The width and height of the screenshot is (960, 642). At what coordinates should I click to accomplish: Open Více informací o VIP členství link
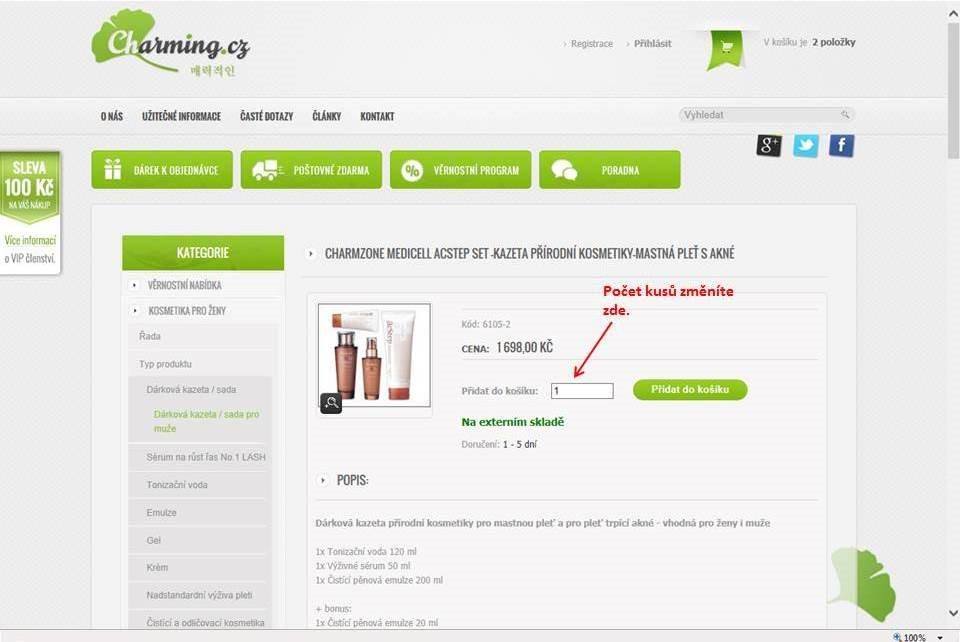(x=30, y=249)
